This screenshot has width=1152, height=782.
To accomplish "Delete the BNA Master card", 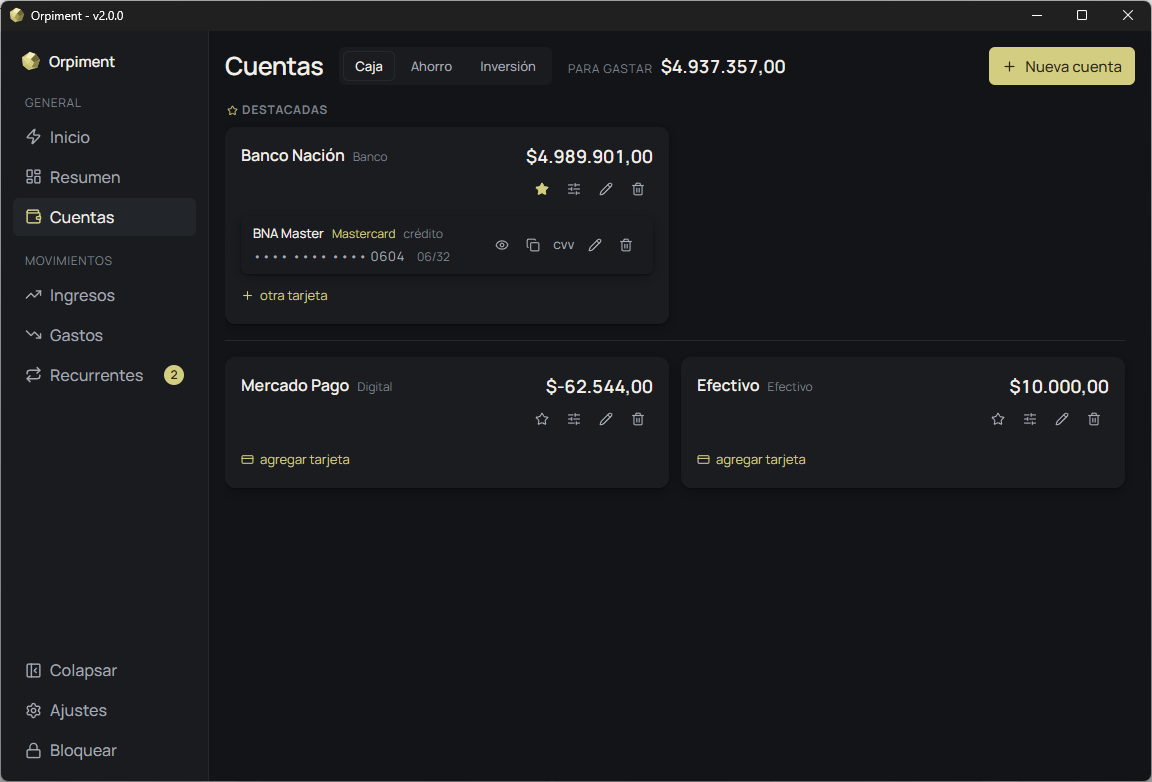I will pyautogui.click(x=626, y=245).
